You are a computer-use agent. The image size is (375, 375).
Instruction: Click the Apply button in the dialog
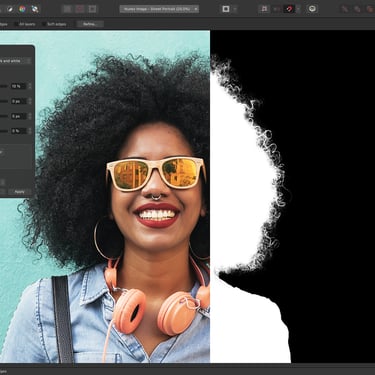[20, 192]
